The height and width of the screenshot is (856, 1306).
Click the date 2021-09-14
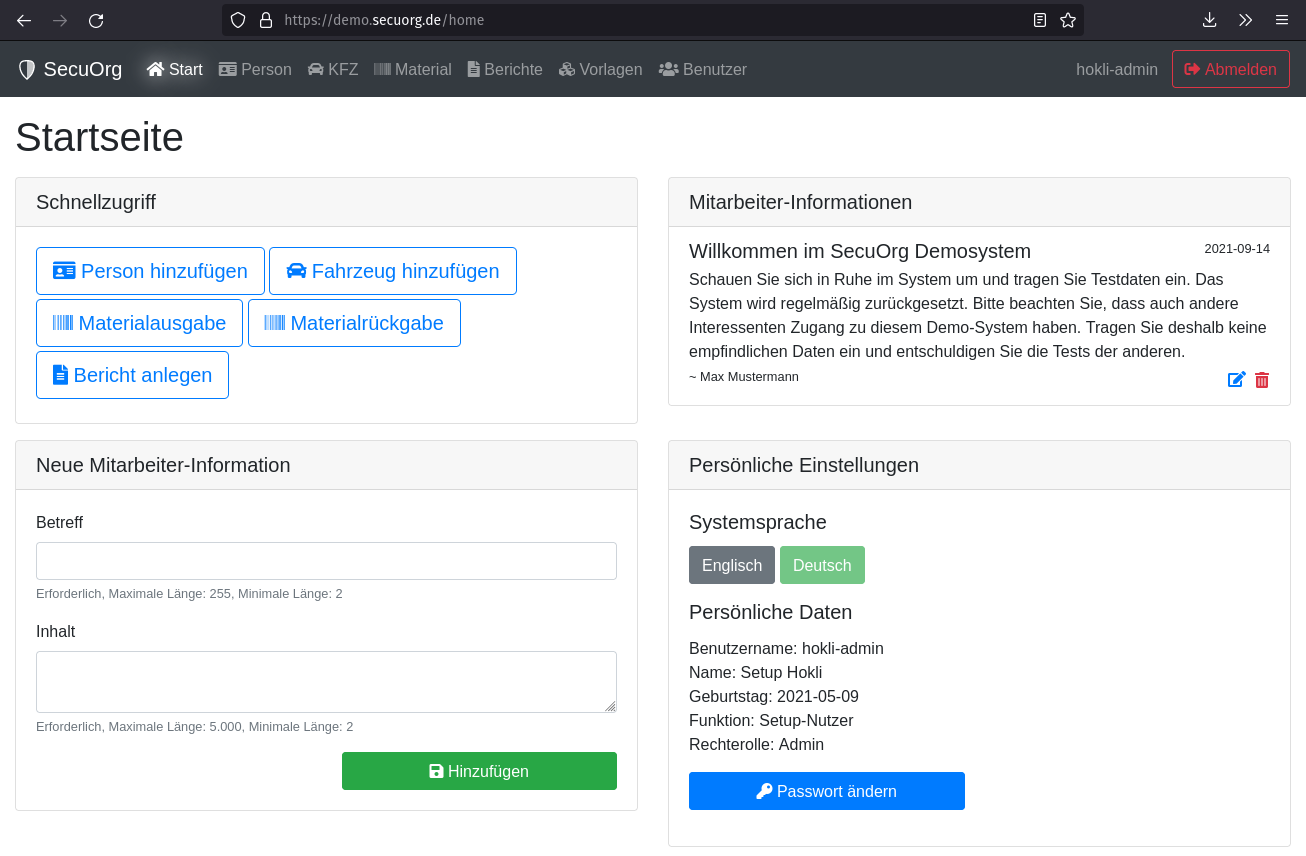(1237, 249)
